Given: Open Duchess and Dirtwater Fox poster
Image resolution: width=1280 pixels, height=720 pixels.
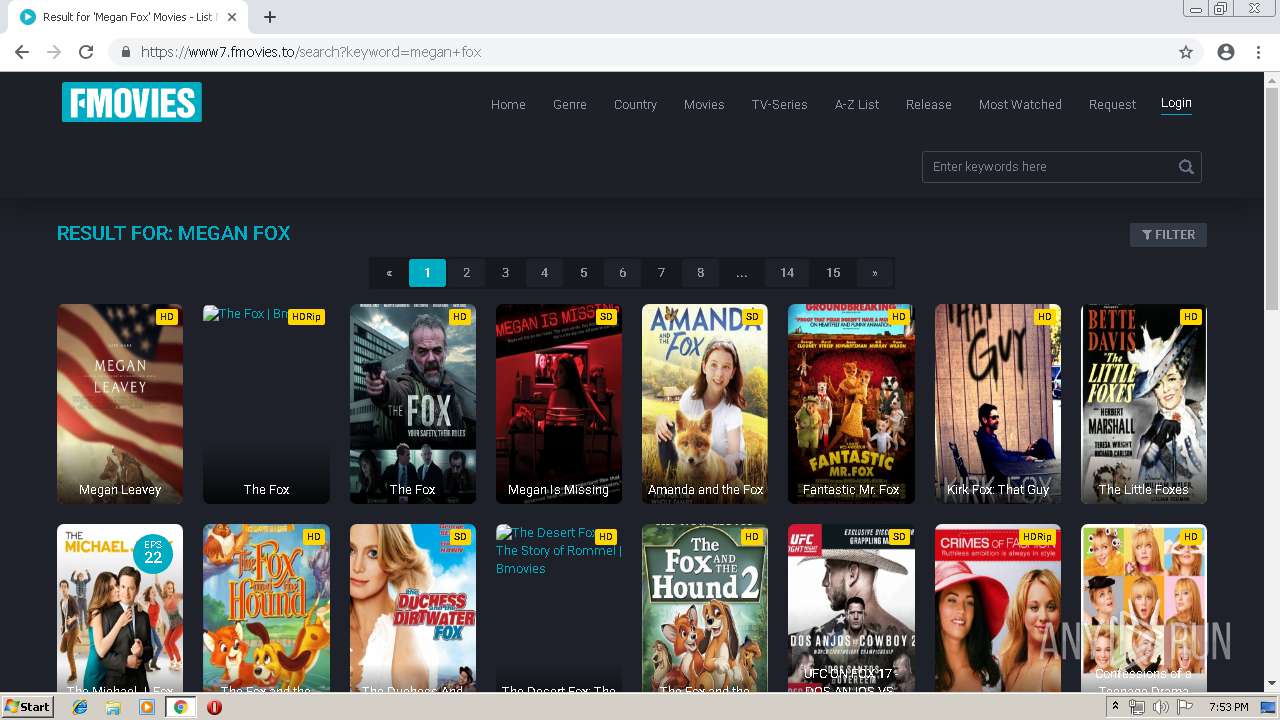Looking at the screenshot, I should [x=413, y=608].
